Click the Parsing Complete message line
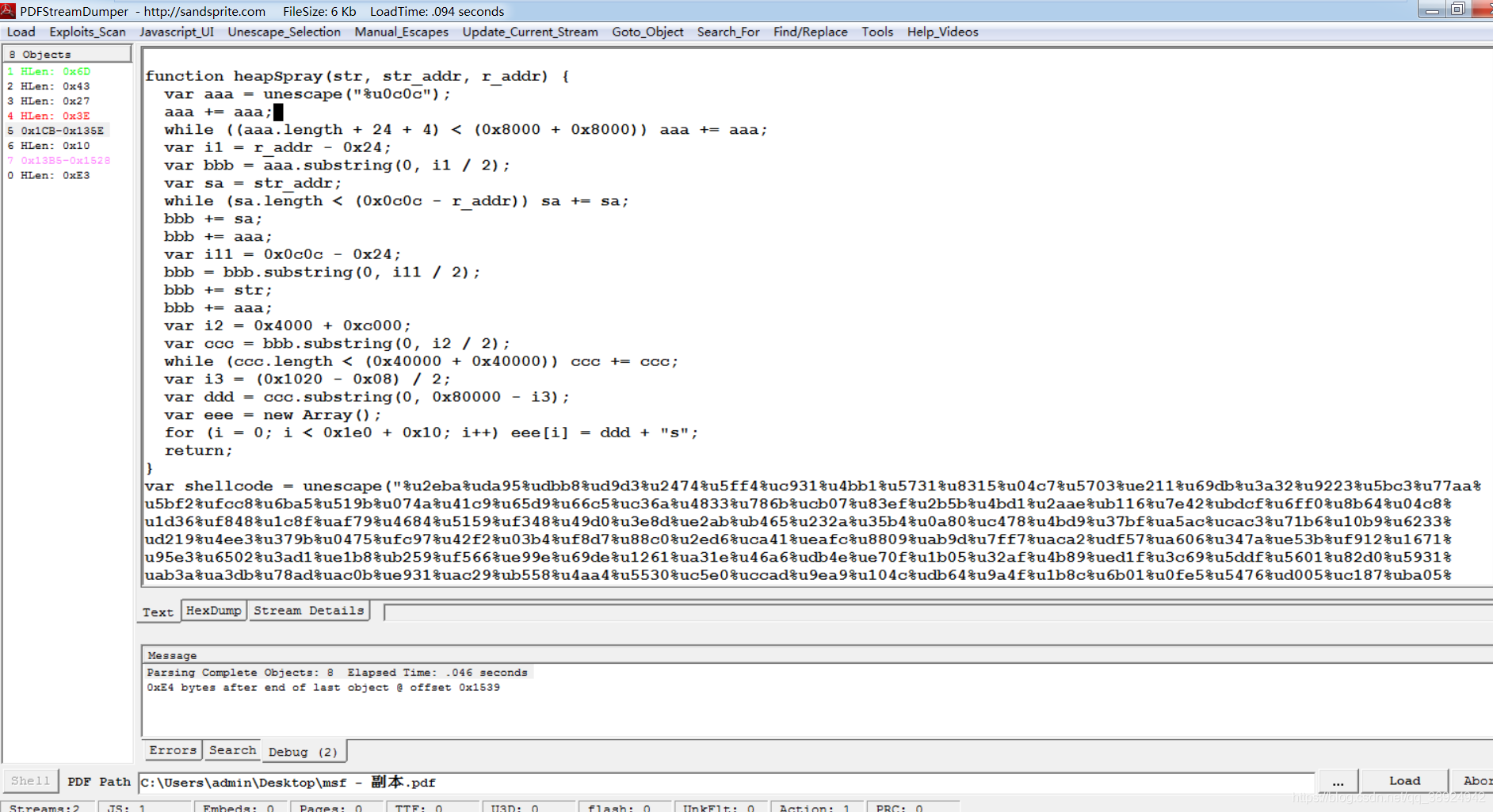 coord(337,673)
